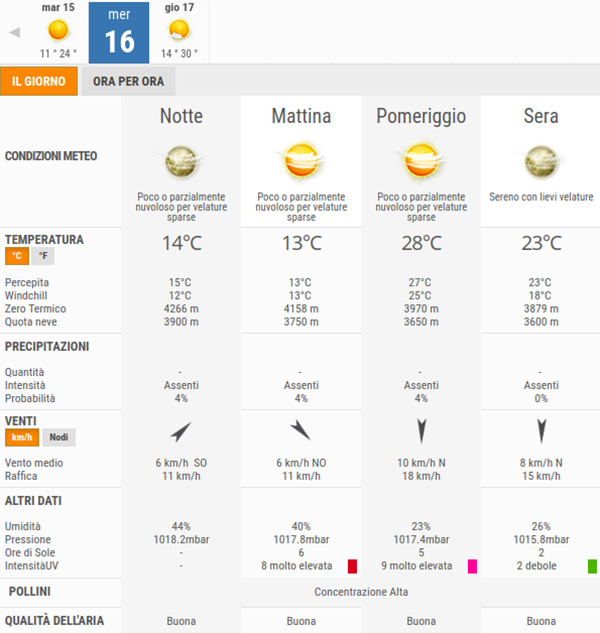Click the Sera moon weather icon
Viewport: 600px width, 633px height.
(541, 162)
